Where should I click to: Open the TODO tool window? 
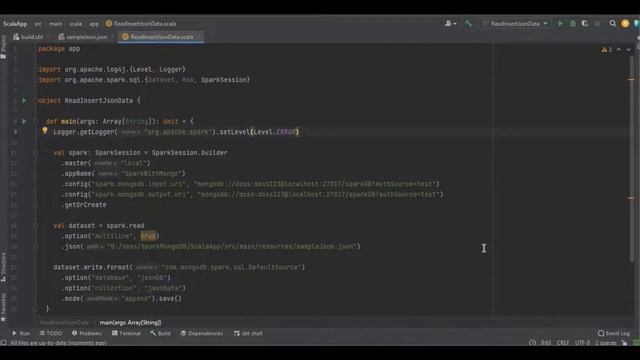click(x=51, y=333)
